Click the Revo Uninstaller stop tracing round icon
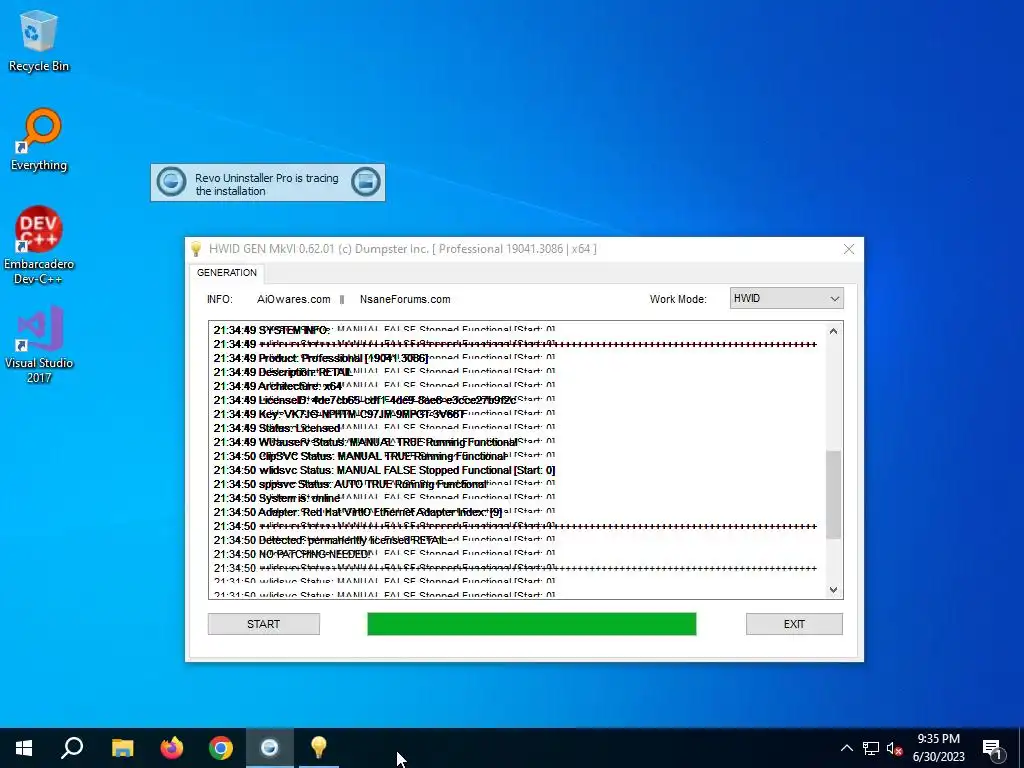 tap(172, 182)
